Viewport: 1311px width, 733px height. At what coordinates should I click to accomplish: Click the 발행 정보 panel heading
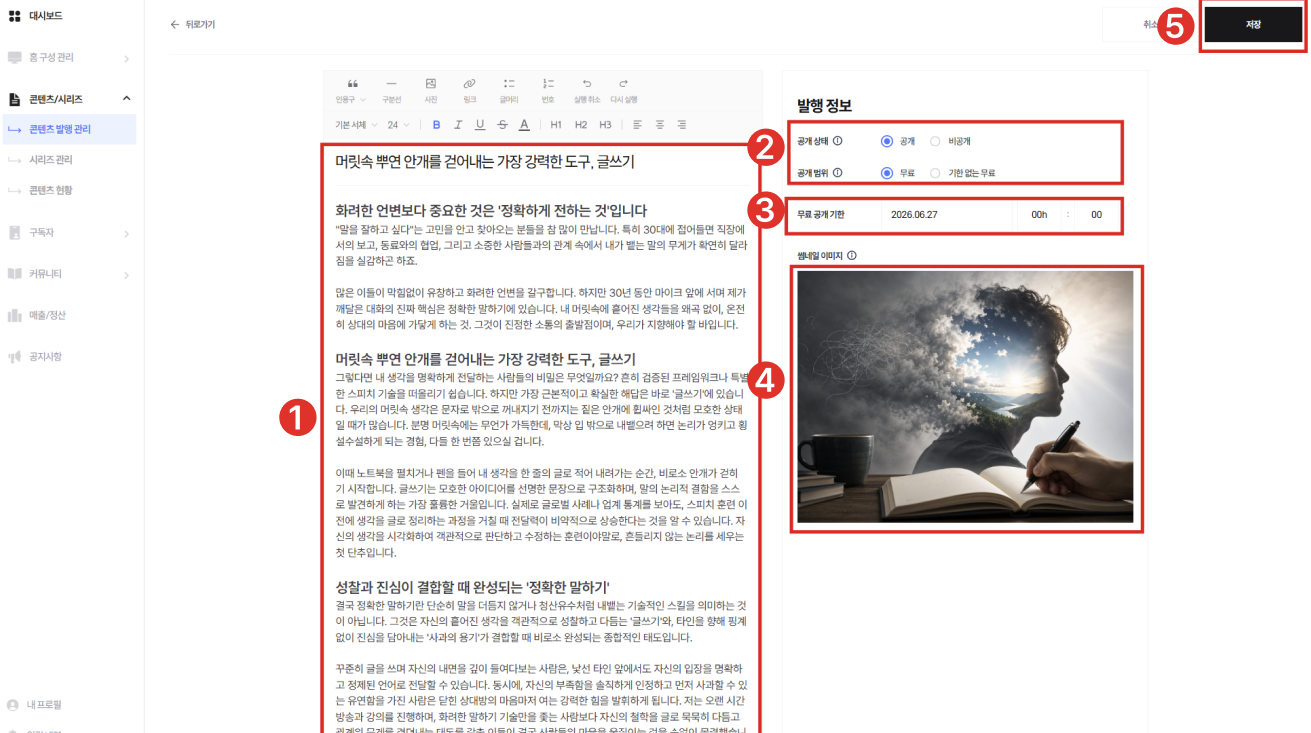pos(824,105)
